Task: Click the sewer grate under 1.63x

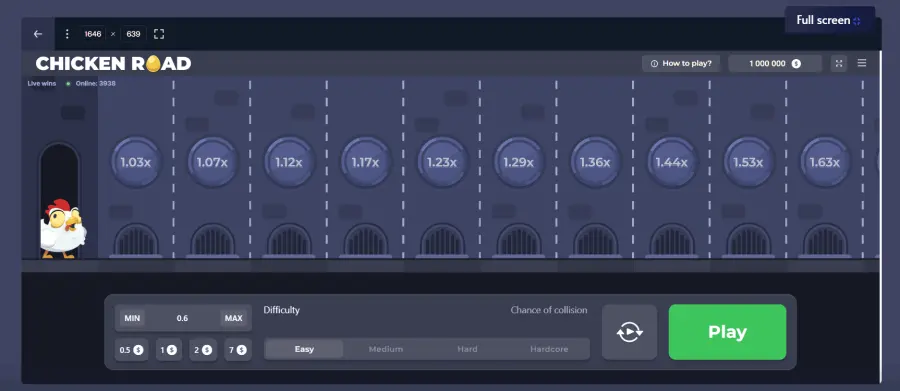Action: (825, 241)
